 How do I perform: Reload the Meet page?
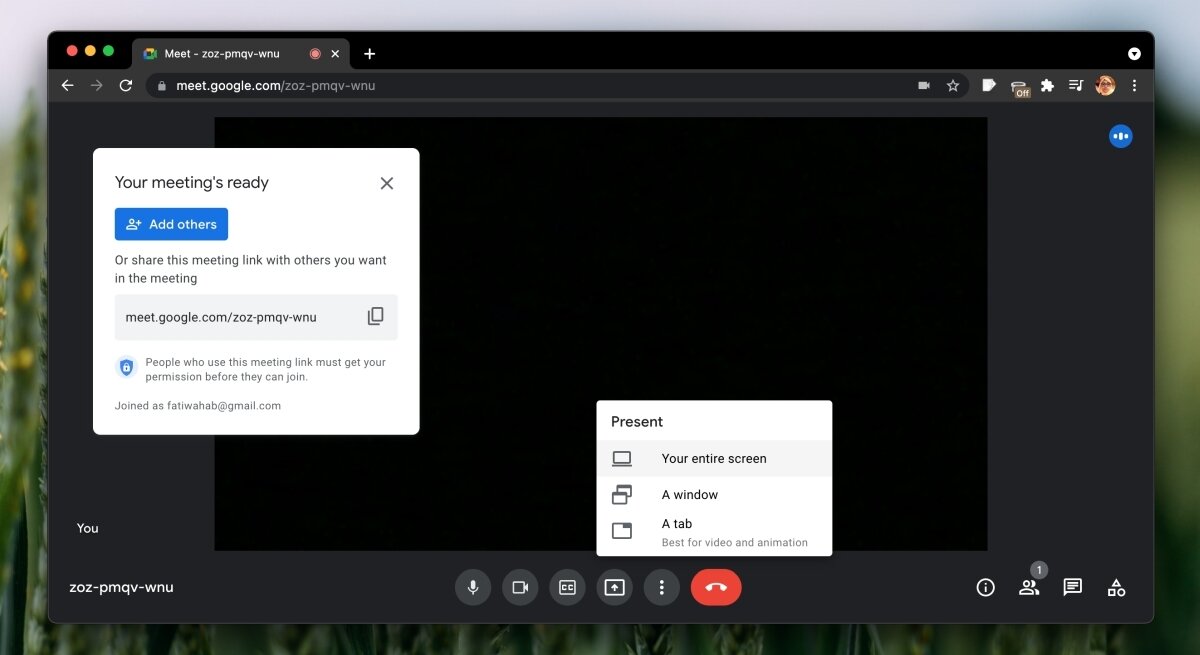pyautogui.click(x=126, y=85)
